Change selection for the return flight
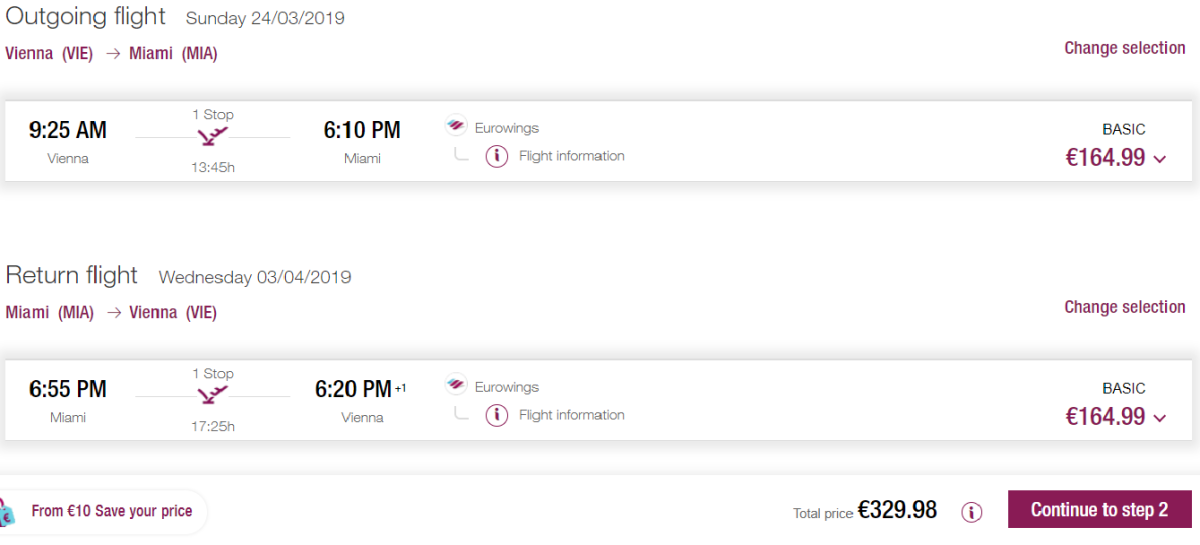 (1124, 307)
